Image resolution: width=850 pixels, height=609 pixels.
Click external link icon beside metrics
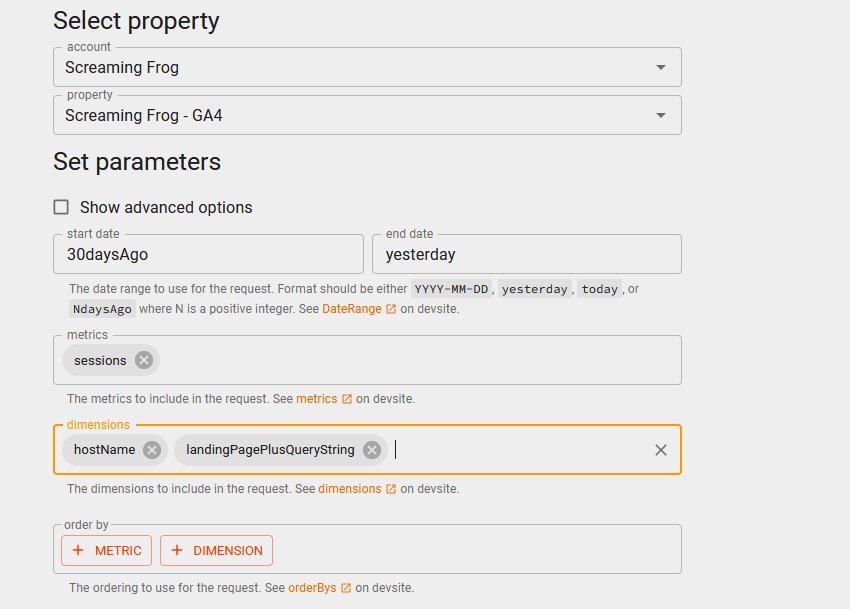[x=347, y=399]
